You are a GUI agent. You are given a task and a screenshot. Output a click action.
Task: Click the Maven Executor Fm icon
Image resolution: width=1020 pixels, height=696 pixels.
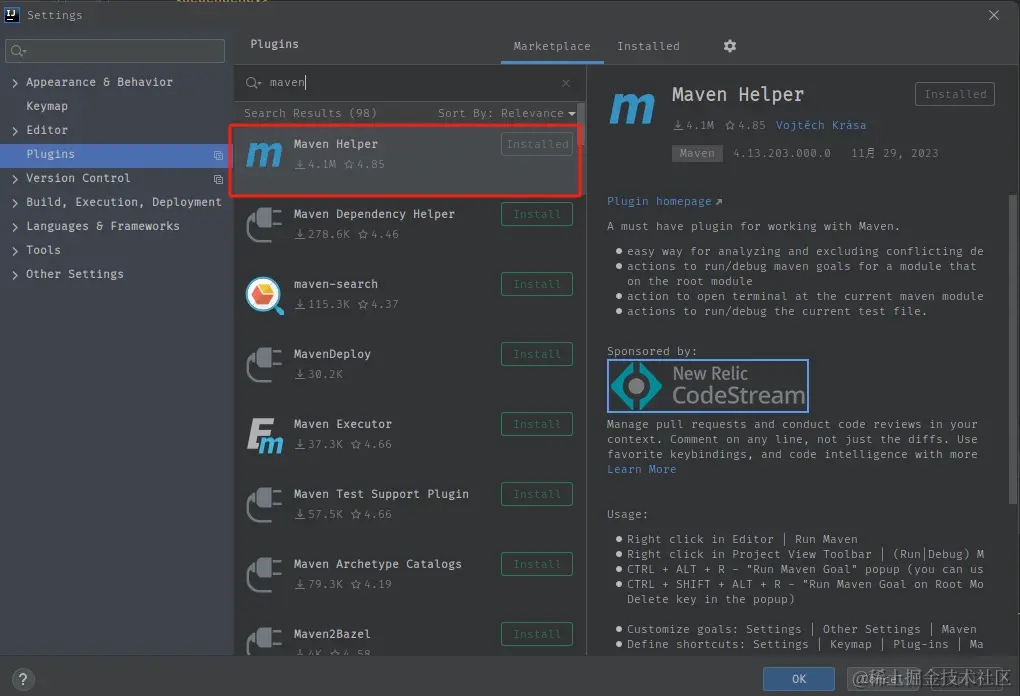click(x=264, y=435)
